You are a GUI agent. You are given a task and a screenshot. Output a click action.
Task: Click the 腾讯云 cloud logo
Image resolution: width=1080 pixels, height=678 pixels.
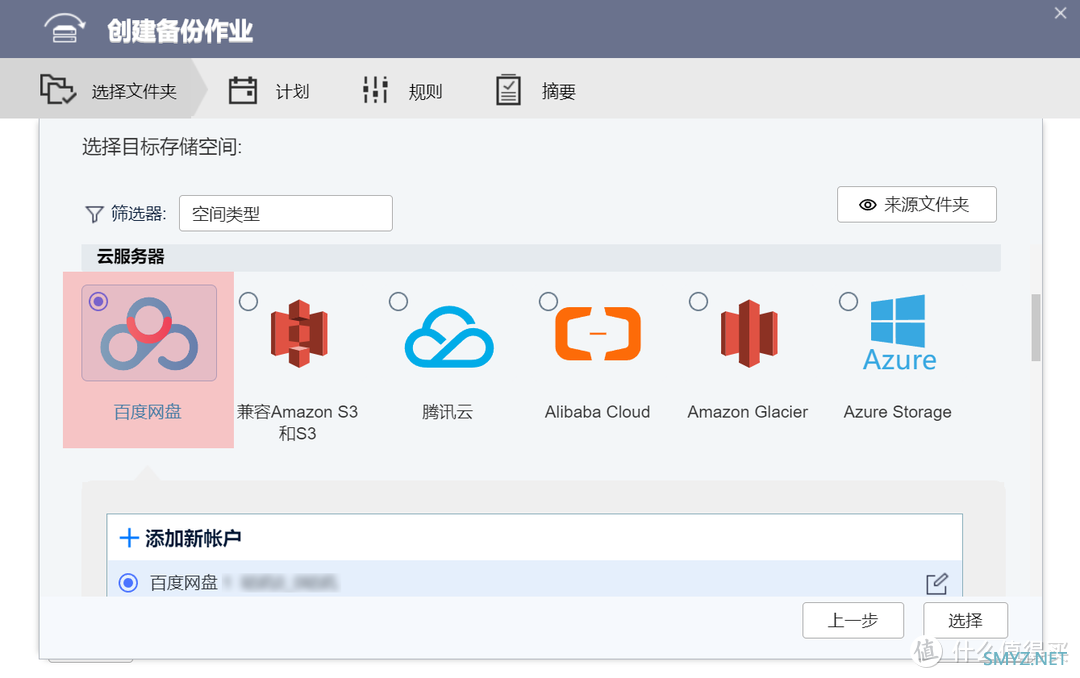tap(449, 336)
